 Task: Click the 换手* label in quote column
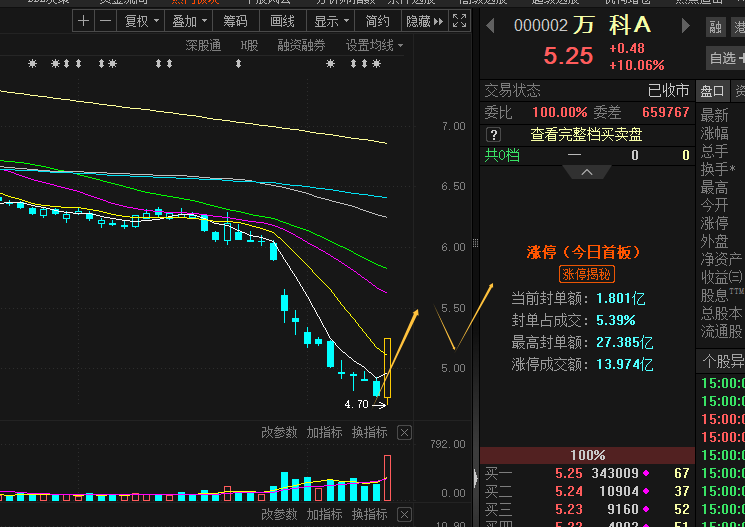(x=718, y=169)
